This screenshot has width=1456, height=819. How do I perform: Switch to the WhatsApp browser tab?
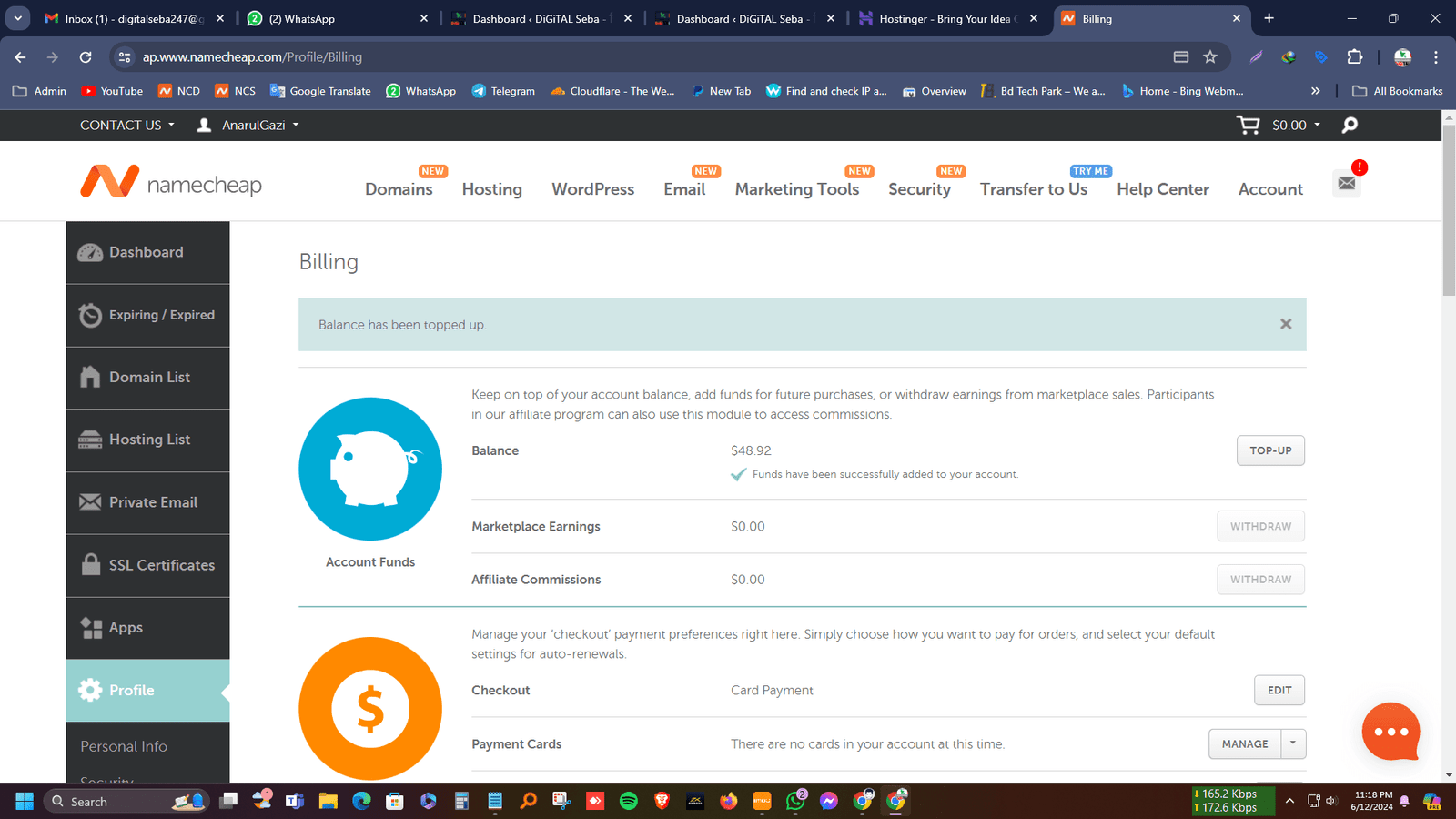point(335,18)
